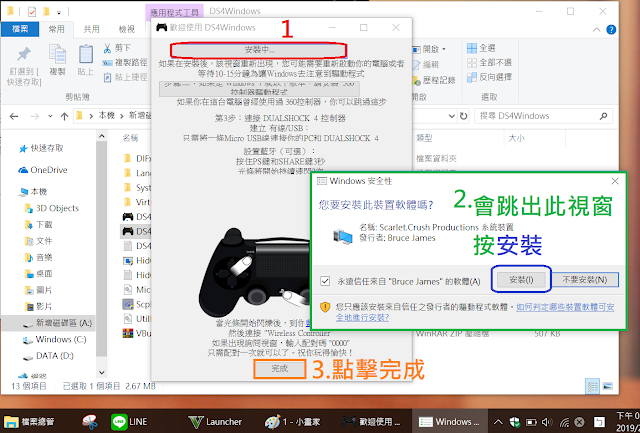The height and width of the screenshot is (433, 640).
Task: Open 圖片 folder in sidebar
Action: [39, 290]
